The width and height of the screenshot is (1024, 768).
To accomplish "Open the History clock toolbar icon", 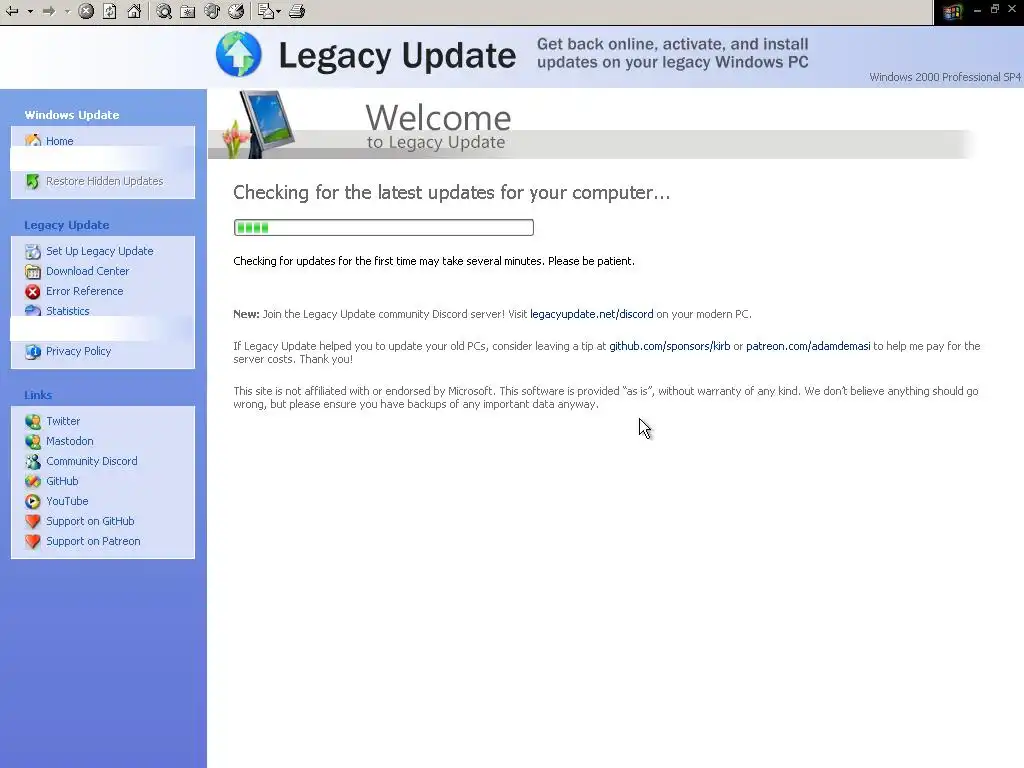I will 236,11.
